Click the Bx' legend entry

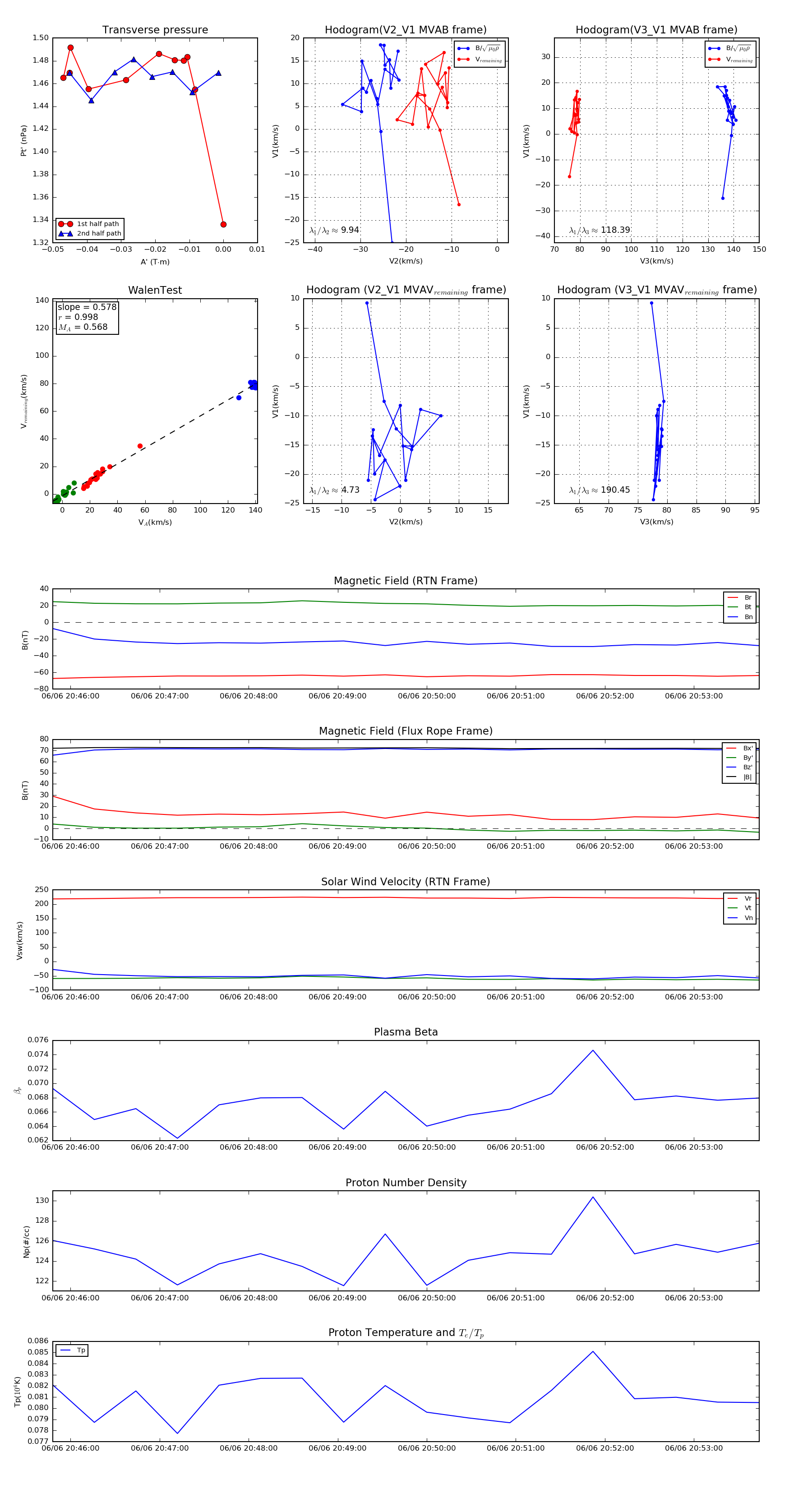tap(739, 748)
